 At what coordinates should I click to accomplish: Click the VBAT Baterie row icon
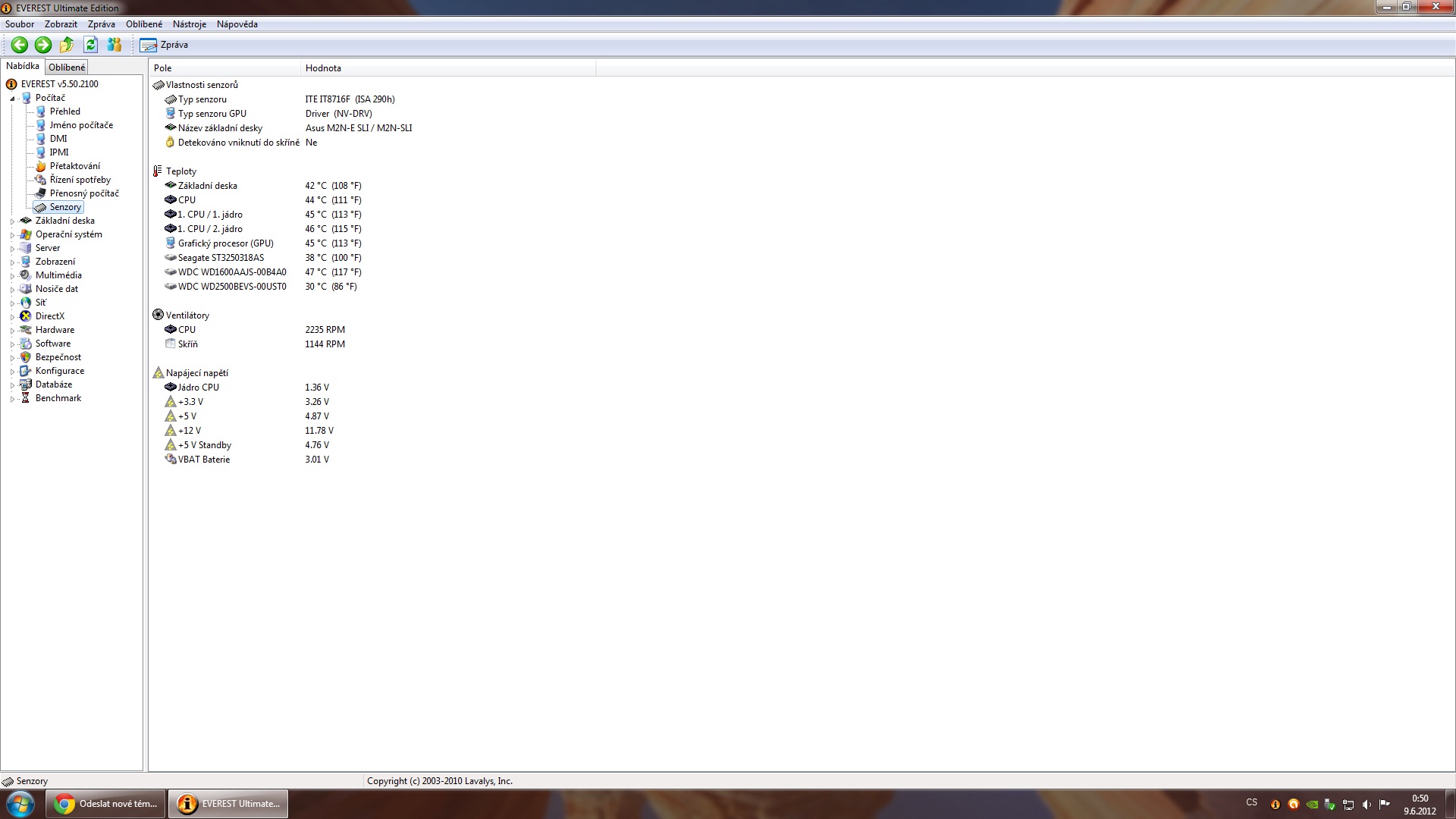[171, 460]
